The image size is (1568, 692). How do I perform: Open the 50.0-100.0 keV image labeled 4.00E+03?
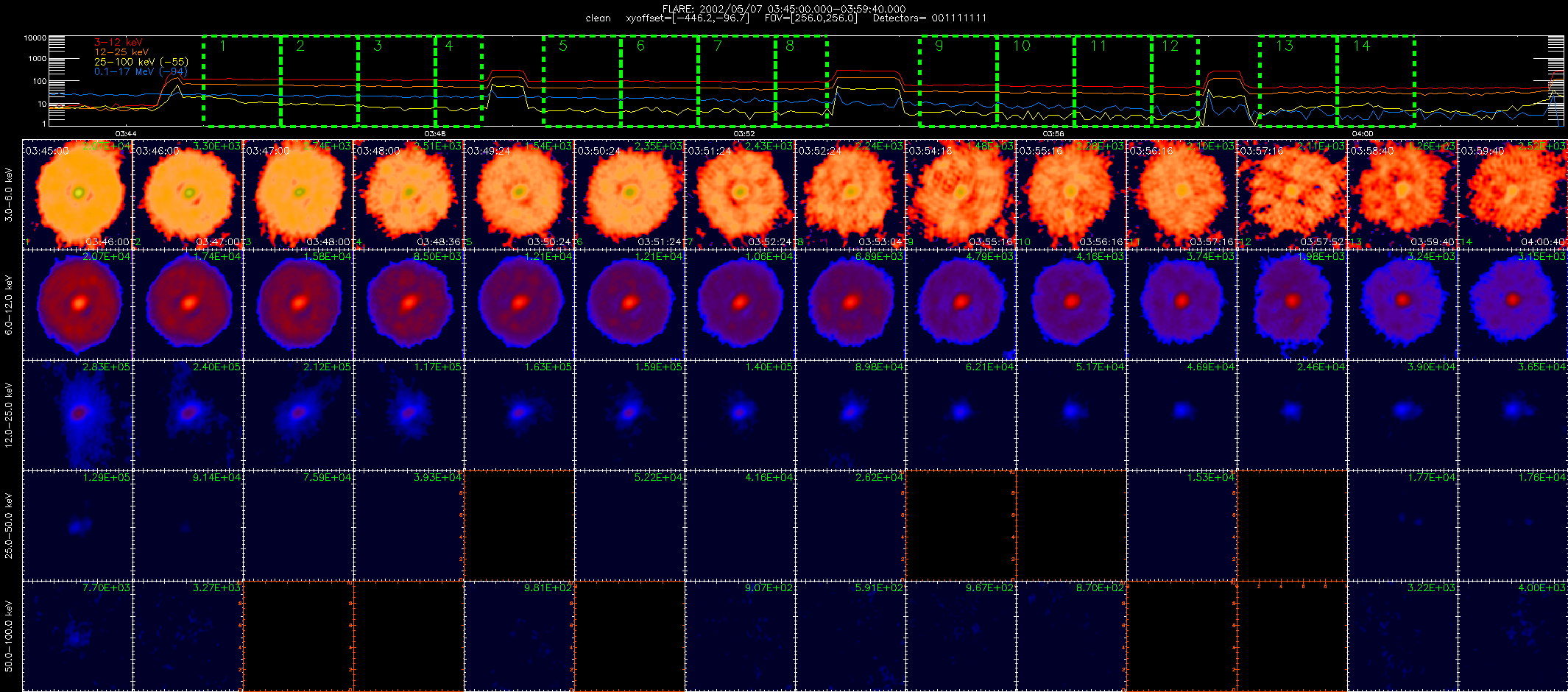[1513, 635]
